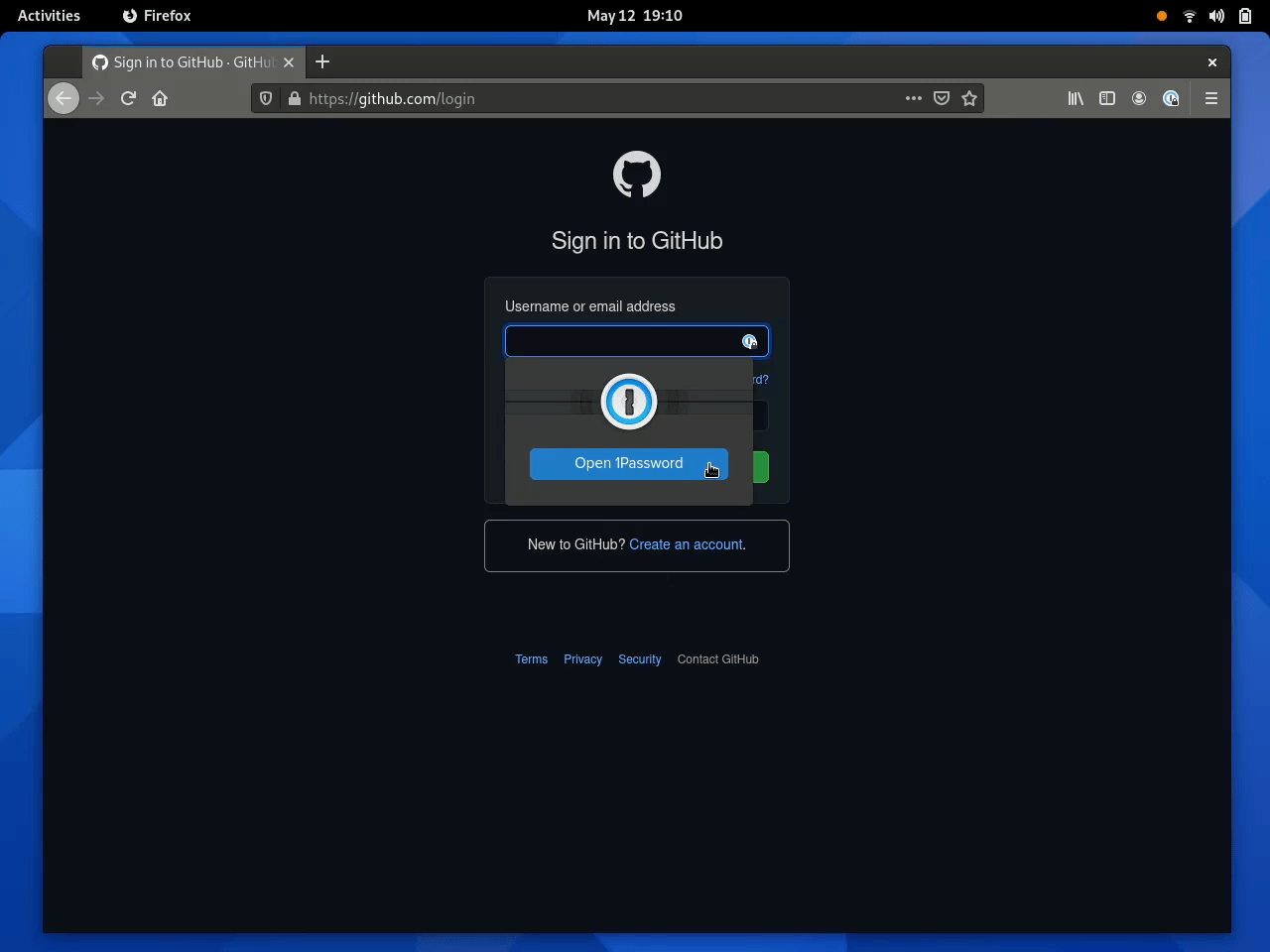
Task: Open the page actions three-dot menu
Action: (913, 98)
